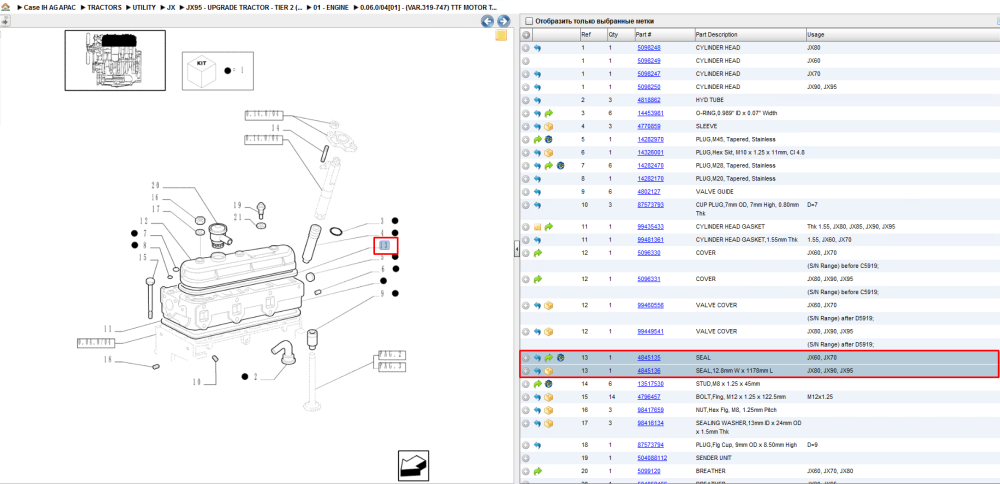Click green arrow for COVER 5096330
Image resolution: width=1000 pixels, height=484 pixels.
(537, 253)
